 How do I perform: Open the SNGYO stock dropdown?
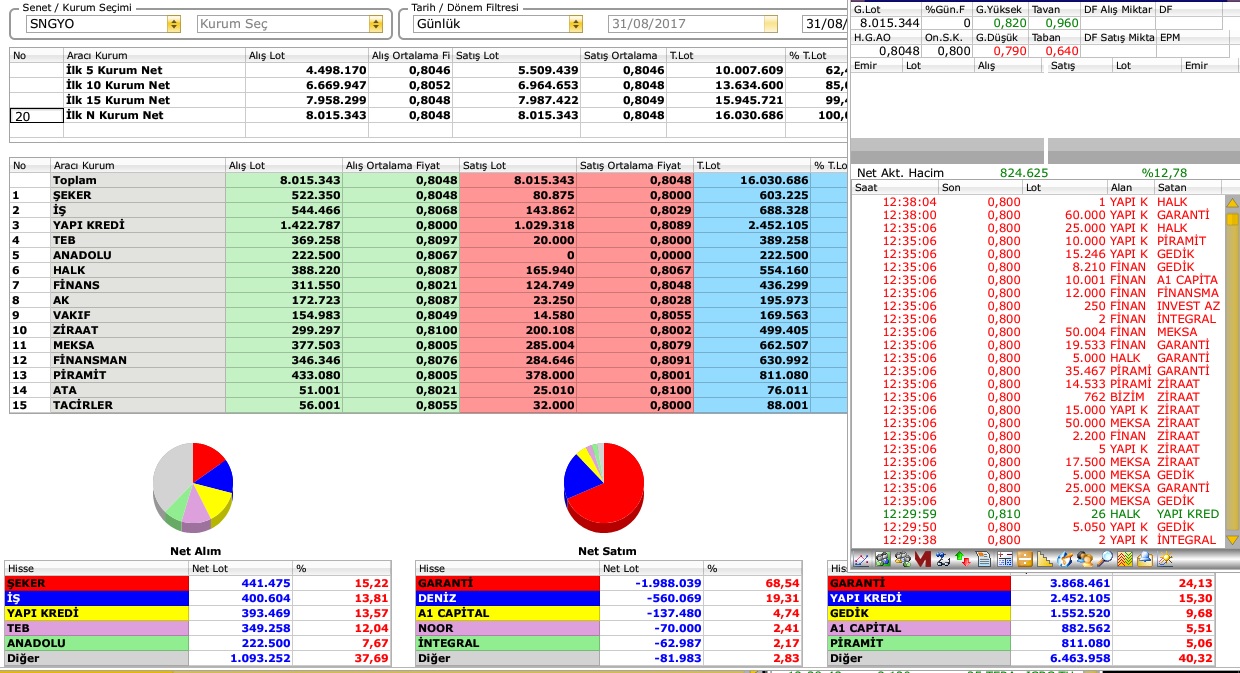pos(174,23)
